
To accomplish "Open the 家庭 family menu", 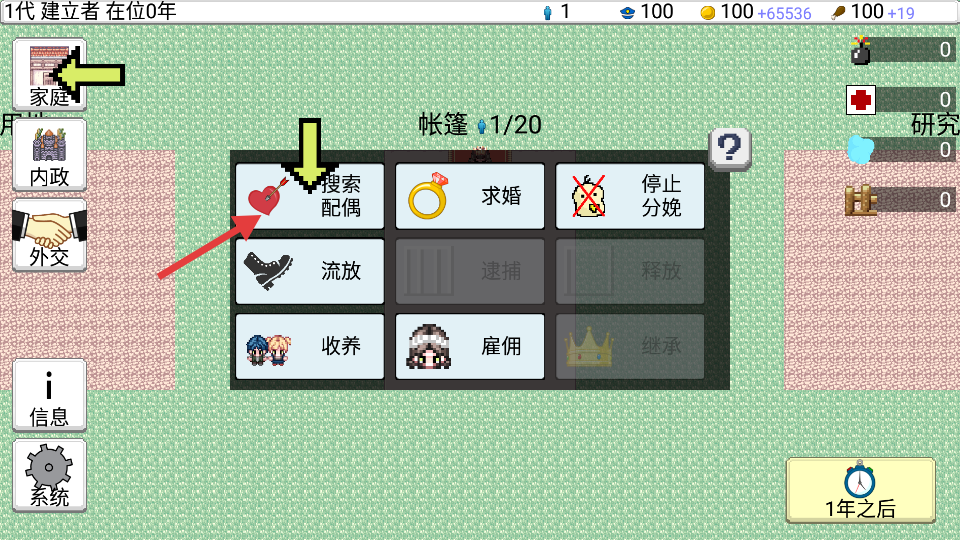I will [x=49, y=75].
